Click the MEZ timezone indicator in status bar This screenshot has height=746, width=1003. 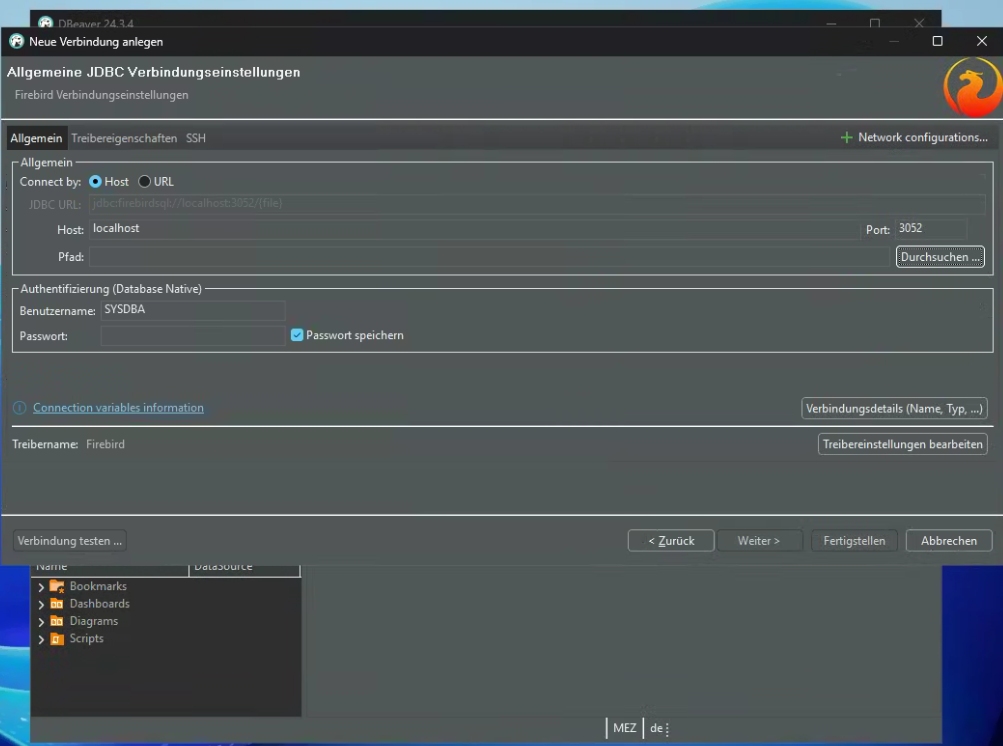pos(624,728)
